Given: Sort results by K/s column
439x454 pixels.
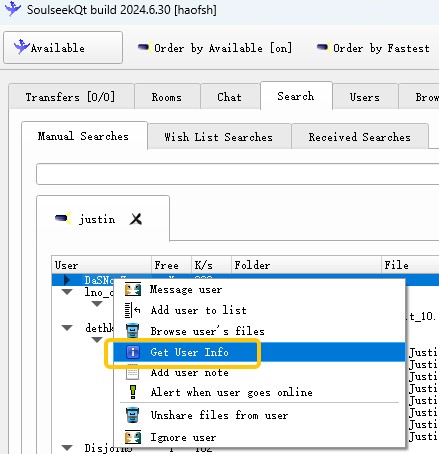Looking at the screenshot, I should coord(211,265).
